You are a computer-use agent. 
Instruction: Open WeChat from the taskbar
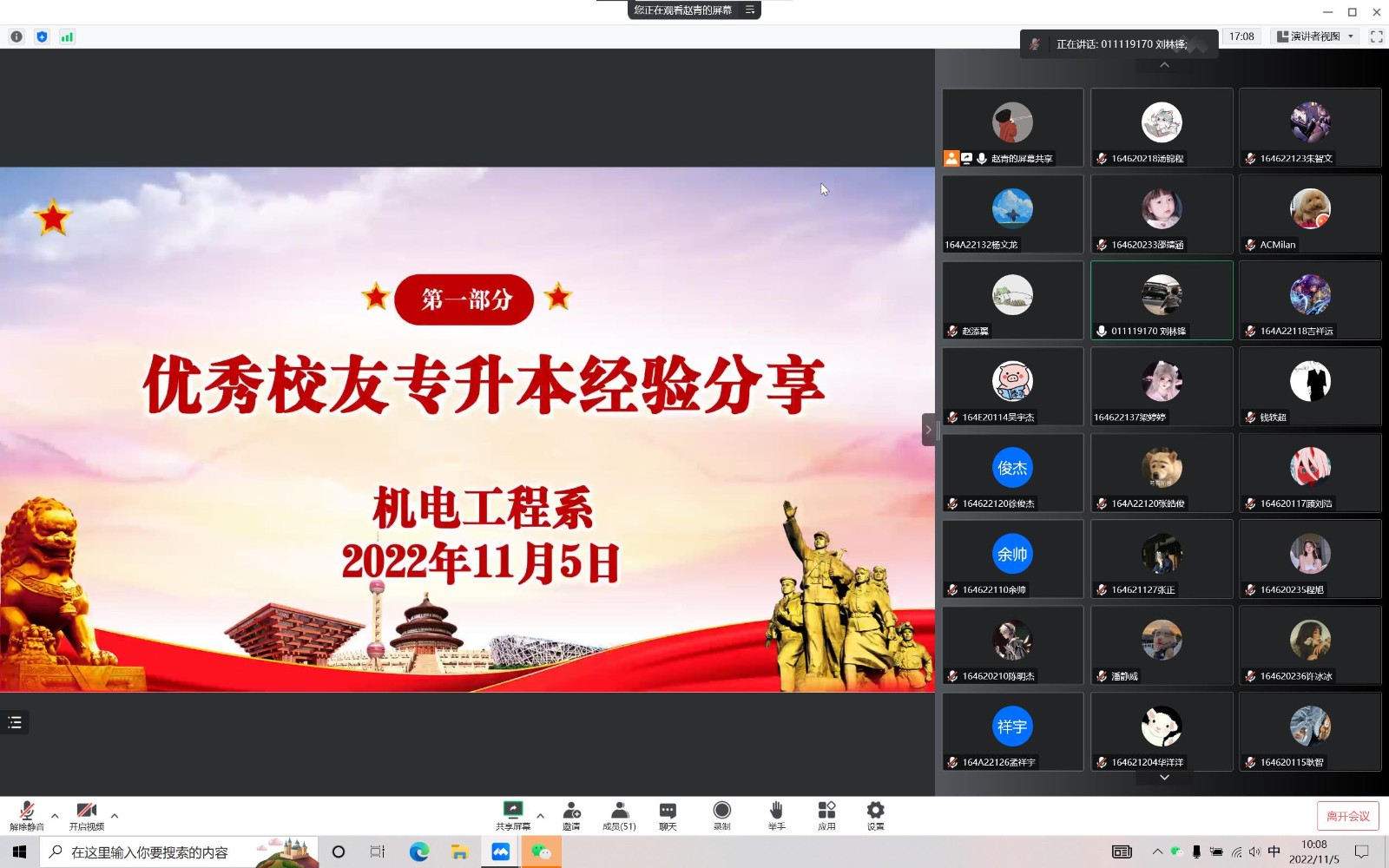[541, 852]
